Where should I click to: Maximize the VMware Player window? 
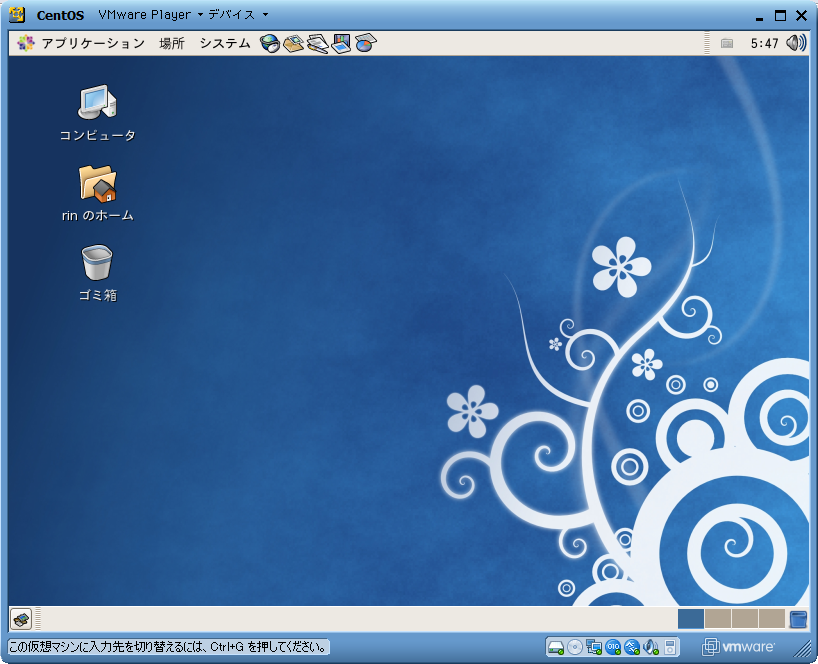780,16
